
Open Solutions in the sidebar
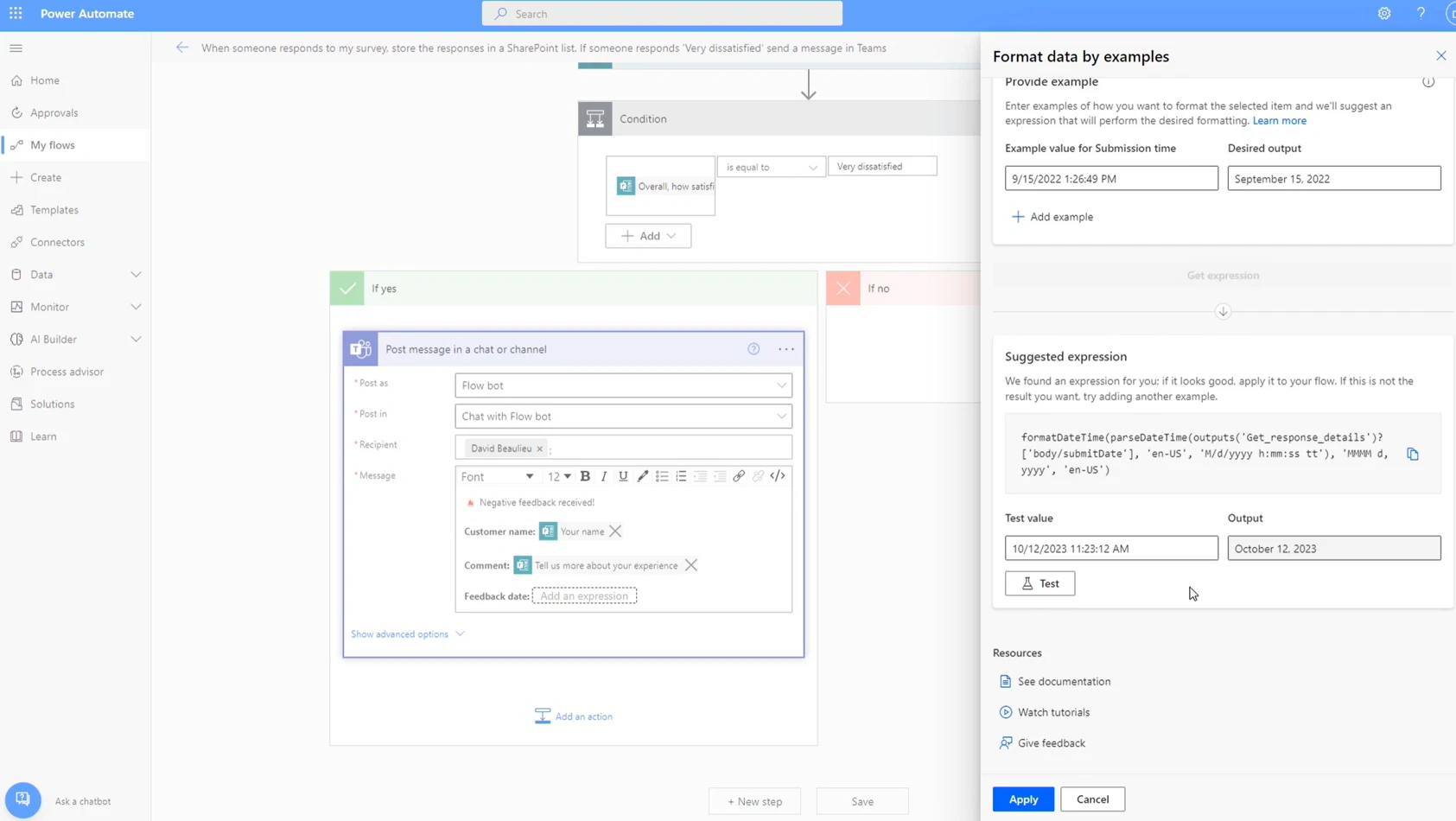pos(75,404)
